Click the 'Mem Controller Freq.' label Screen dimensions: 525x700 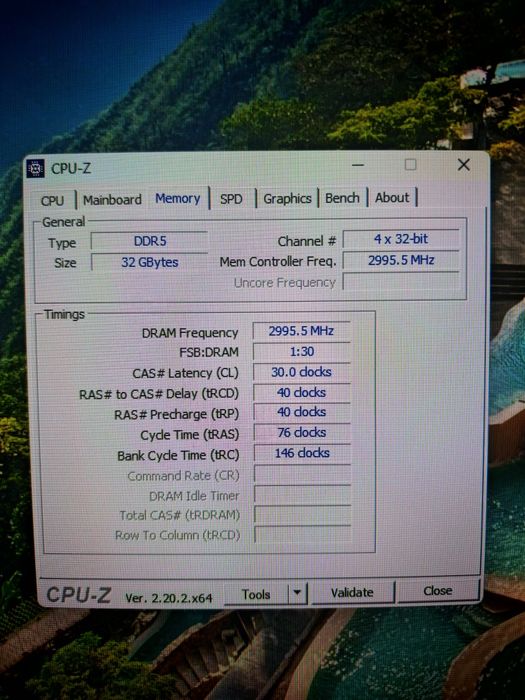point(278,262)
